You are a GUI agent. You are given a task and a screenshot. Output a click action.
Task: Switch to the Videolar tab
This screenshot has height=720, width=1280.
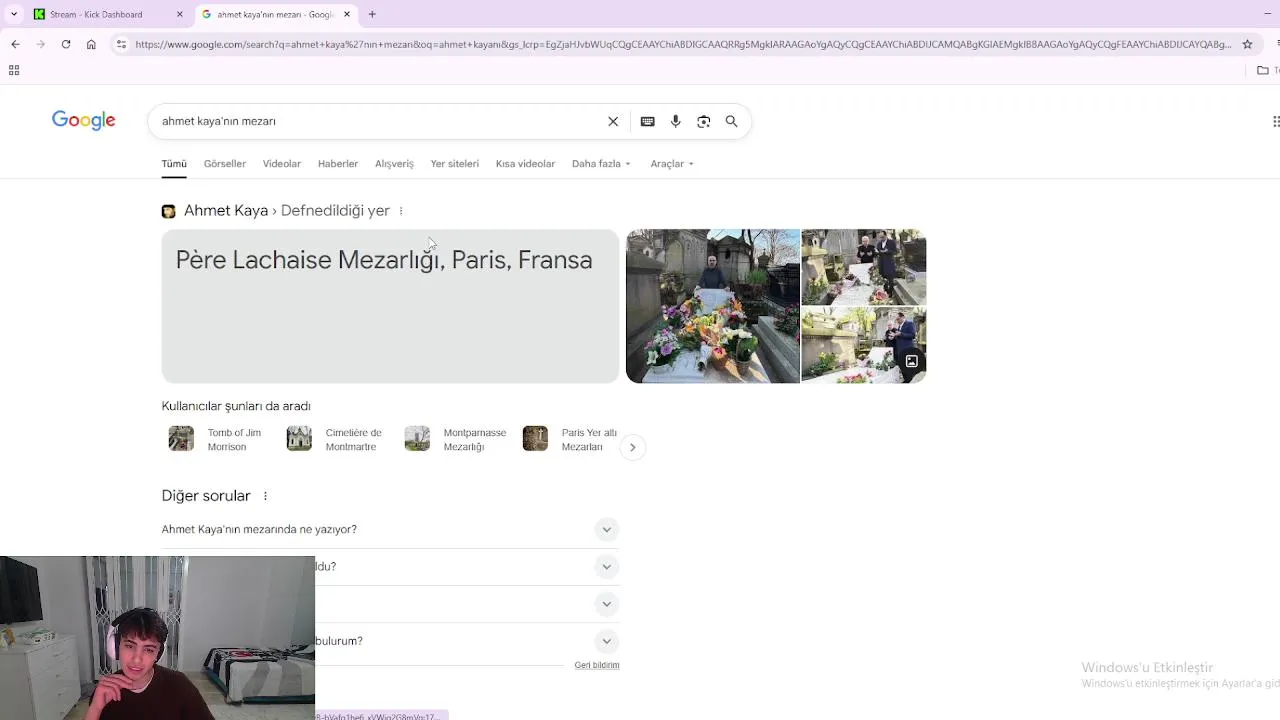282,164
